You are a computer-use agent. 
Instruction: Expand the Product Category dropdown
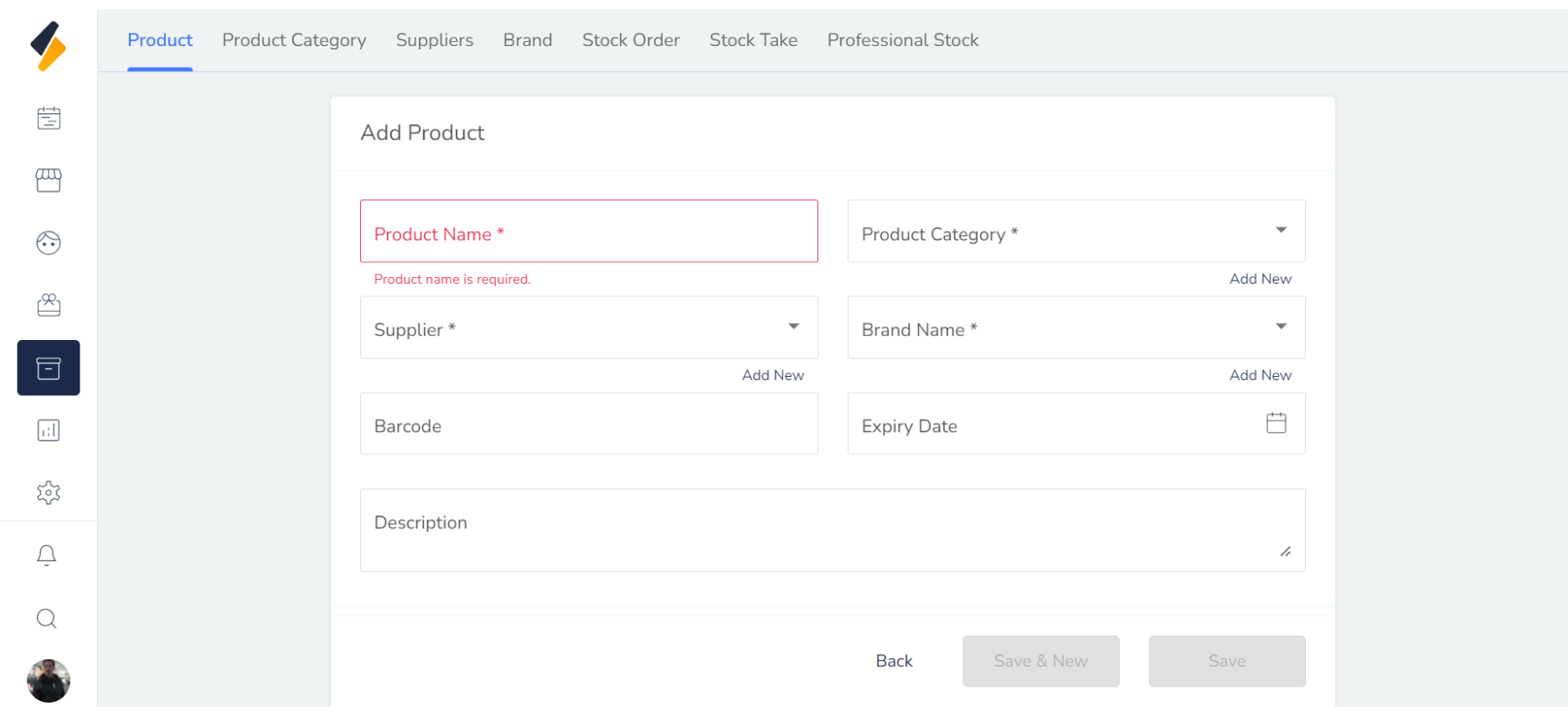click(x=1281, y=230)
